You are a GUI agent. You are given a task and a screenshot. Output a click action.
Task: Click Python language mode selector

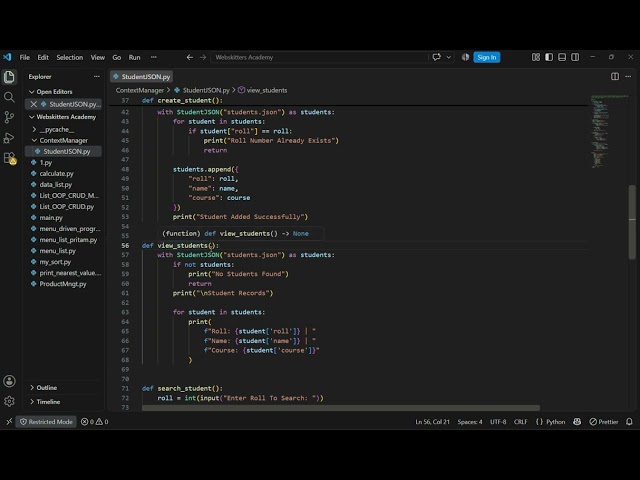click(x=551, y=422)
